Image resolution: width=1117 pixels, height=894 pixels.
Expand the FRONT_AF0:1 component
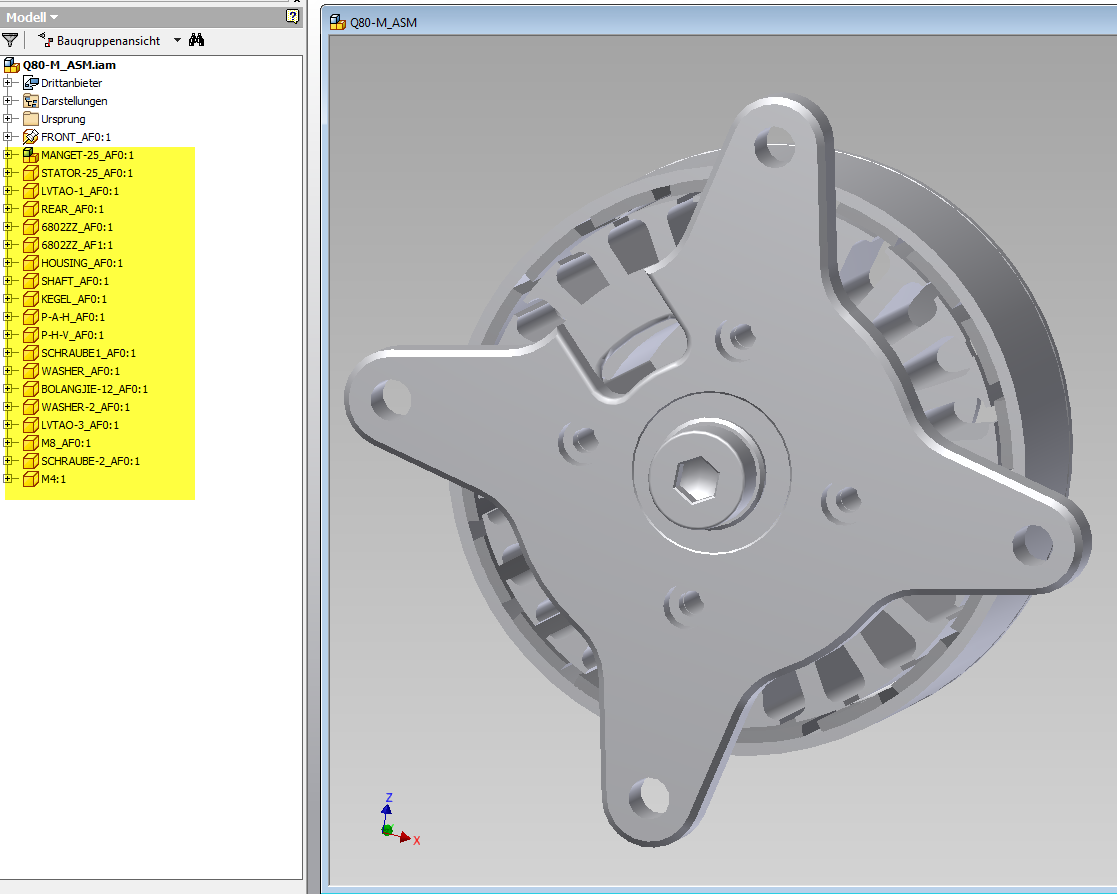[x=7, y=137]
